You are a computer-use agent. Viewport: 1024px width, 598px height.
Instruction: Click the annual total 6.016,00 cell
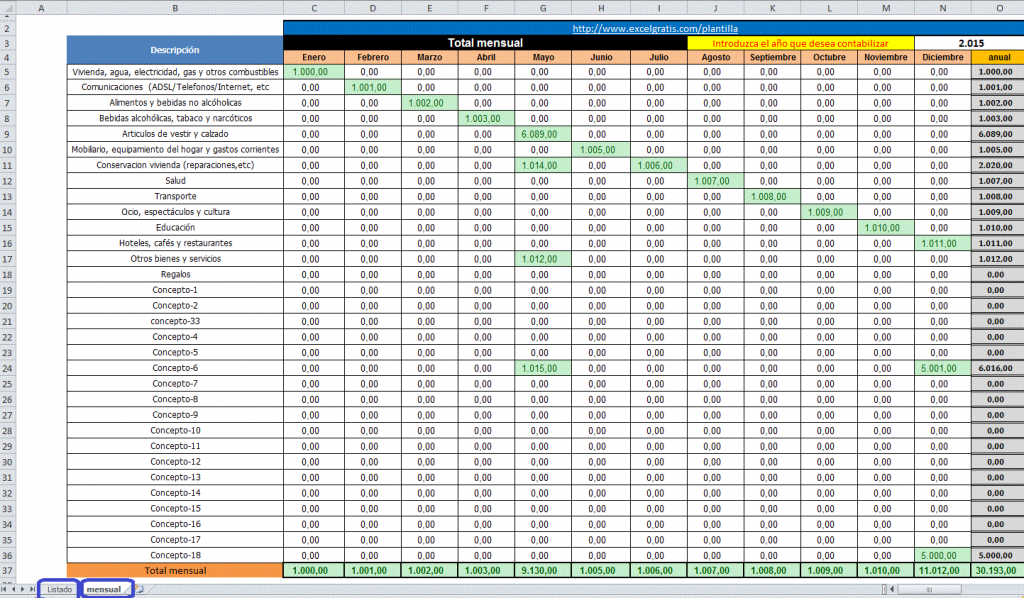pos(999,368)
